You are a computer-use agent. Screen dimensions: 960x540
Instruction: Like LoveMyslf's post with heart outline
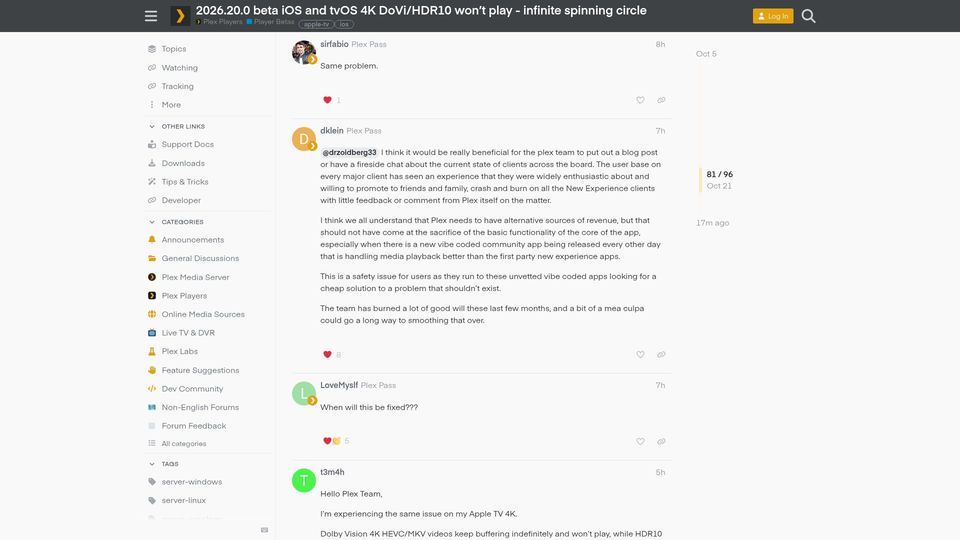(640, 441)
